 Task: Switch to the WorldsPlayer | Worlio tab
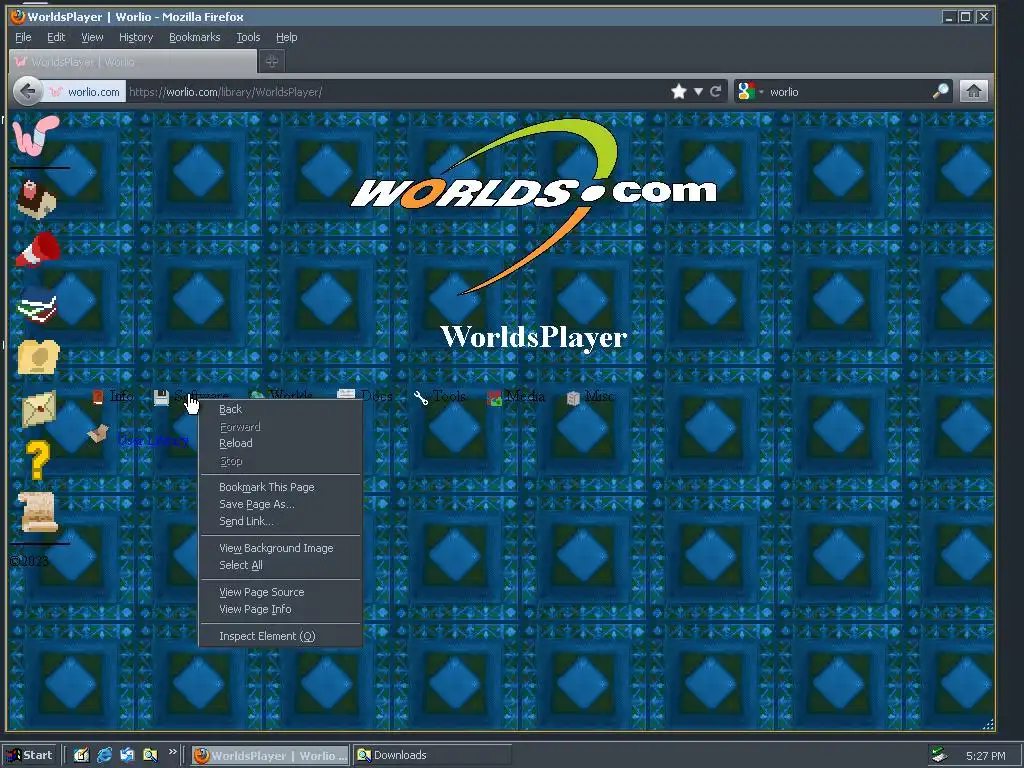(133, 62)
